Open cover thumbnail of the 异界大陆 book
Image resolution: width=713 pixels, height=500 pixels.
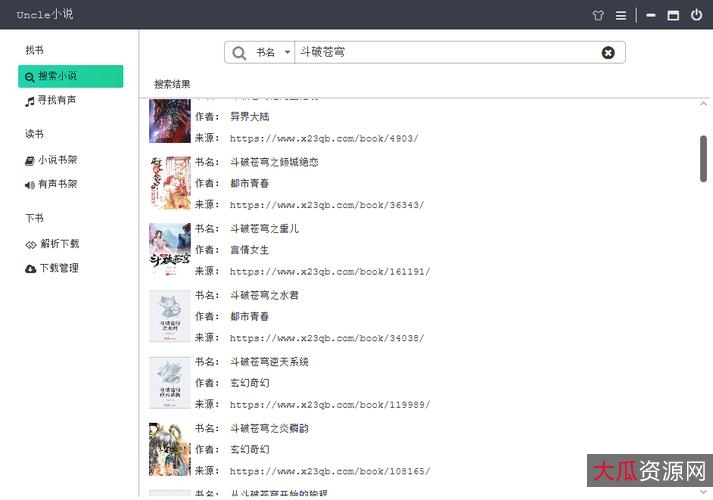(x=170, y=121)
